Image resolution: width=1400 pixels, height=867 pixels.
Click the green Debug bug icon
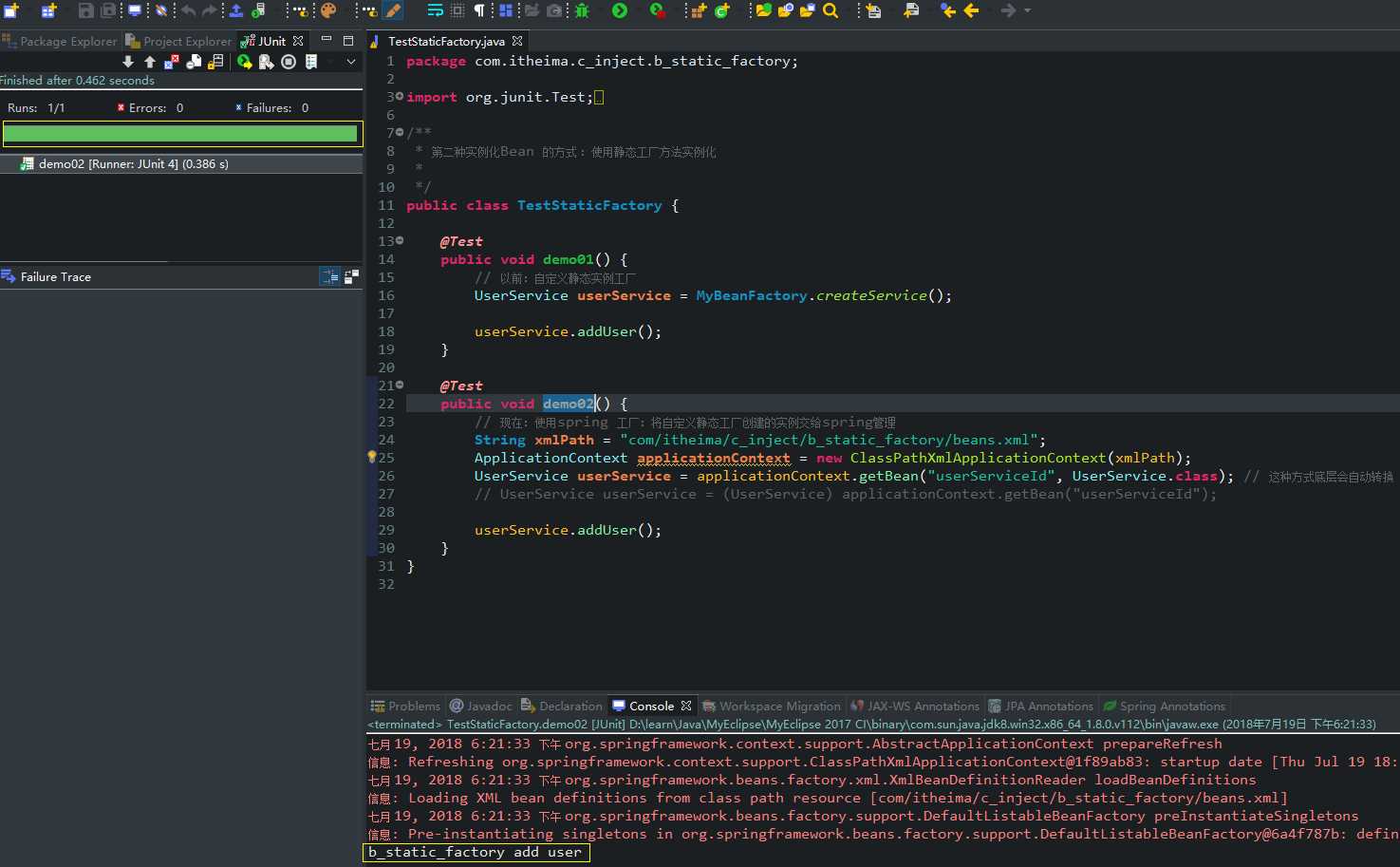[x=582, y=10]
